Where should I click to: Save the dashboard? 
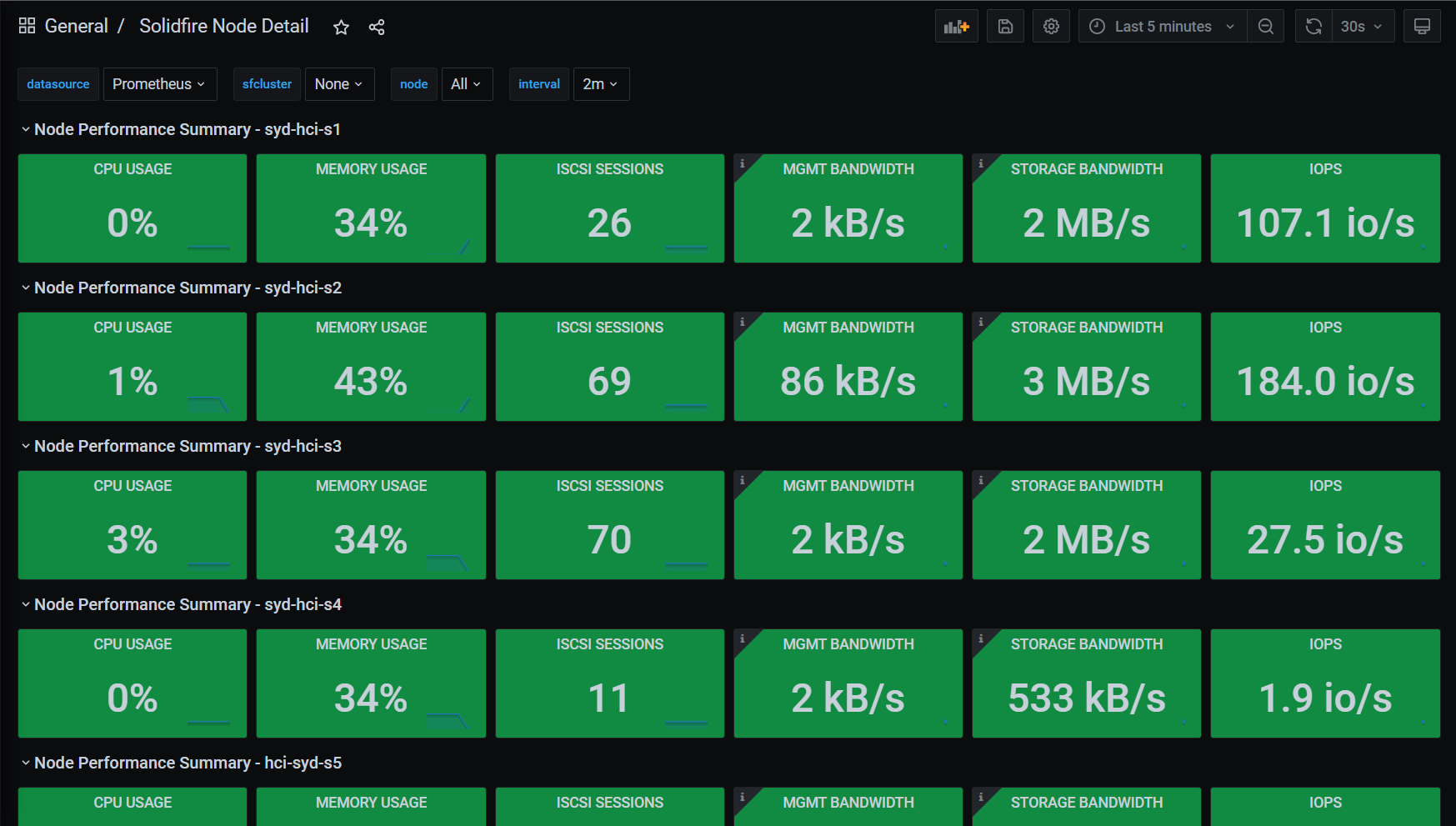pyautogui.click(x=1005, y=27)
